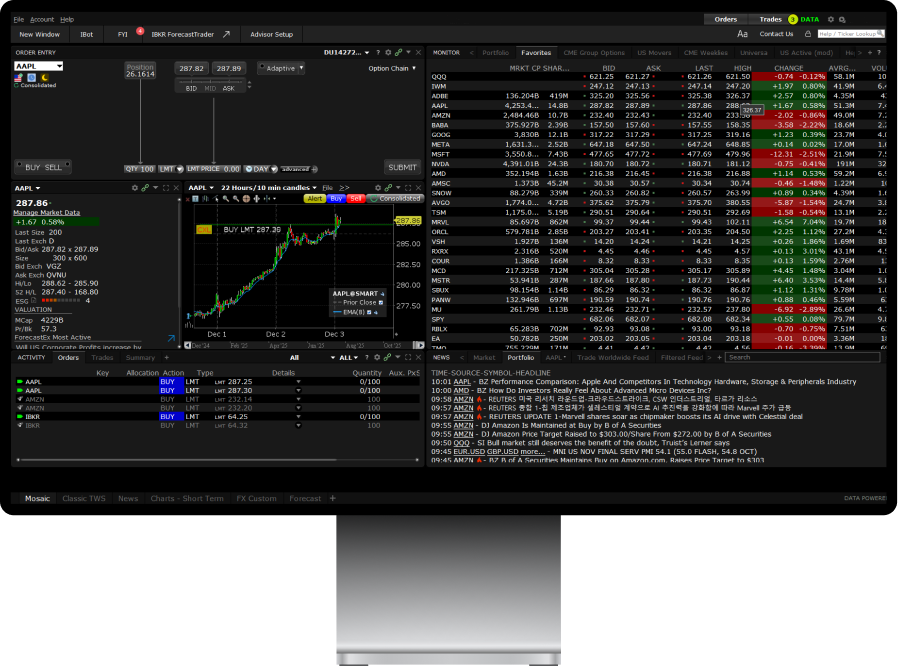Click the Order Entry panel settings gear
Viewport: 898px width, 666px height.
click(x=388, y=52)
